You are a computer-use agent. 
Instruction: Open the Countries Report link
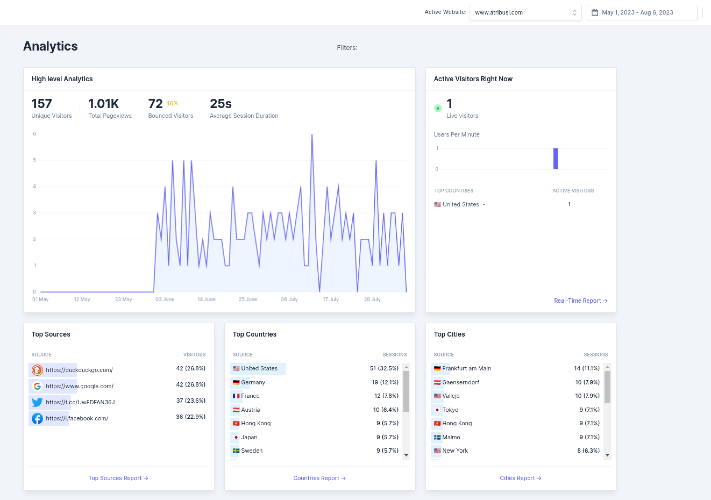(x=320, y=478)
